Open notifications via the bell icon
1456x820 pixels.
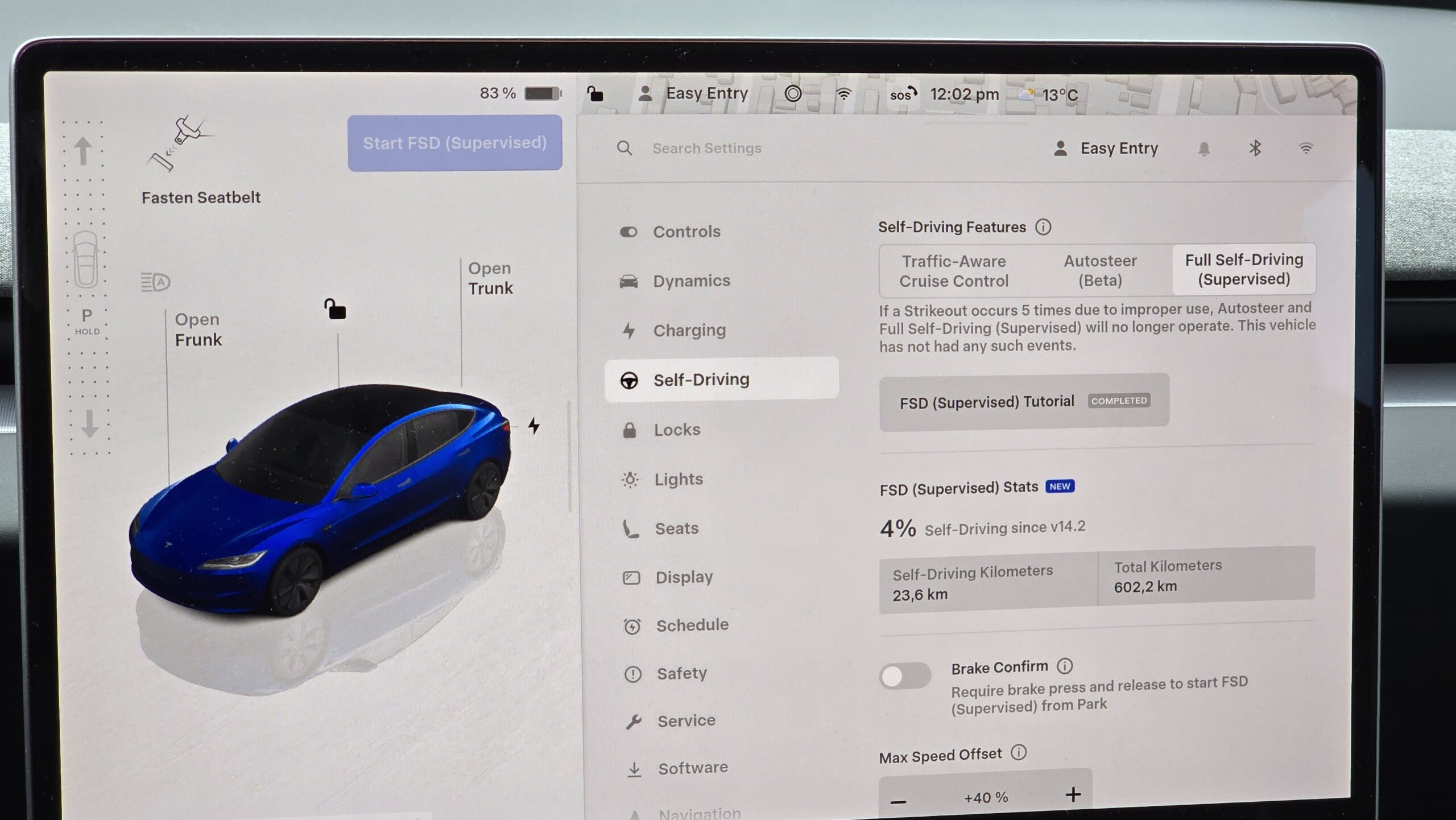1203,149
